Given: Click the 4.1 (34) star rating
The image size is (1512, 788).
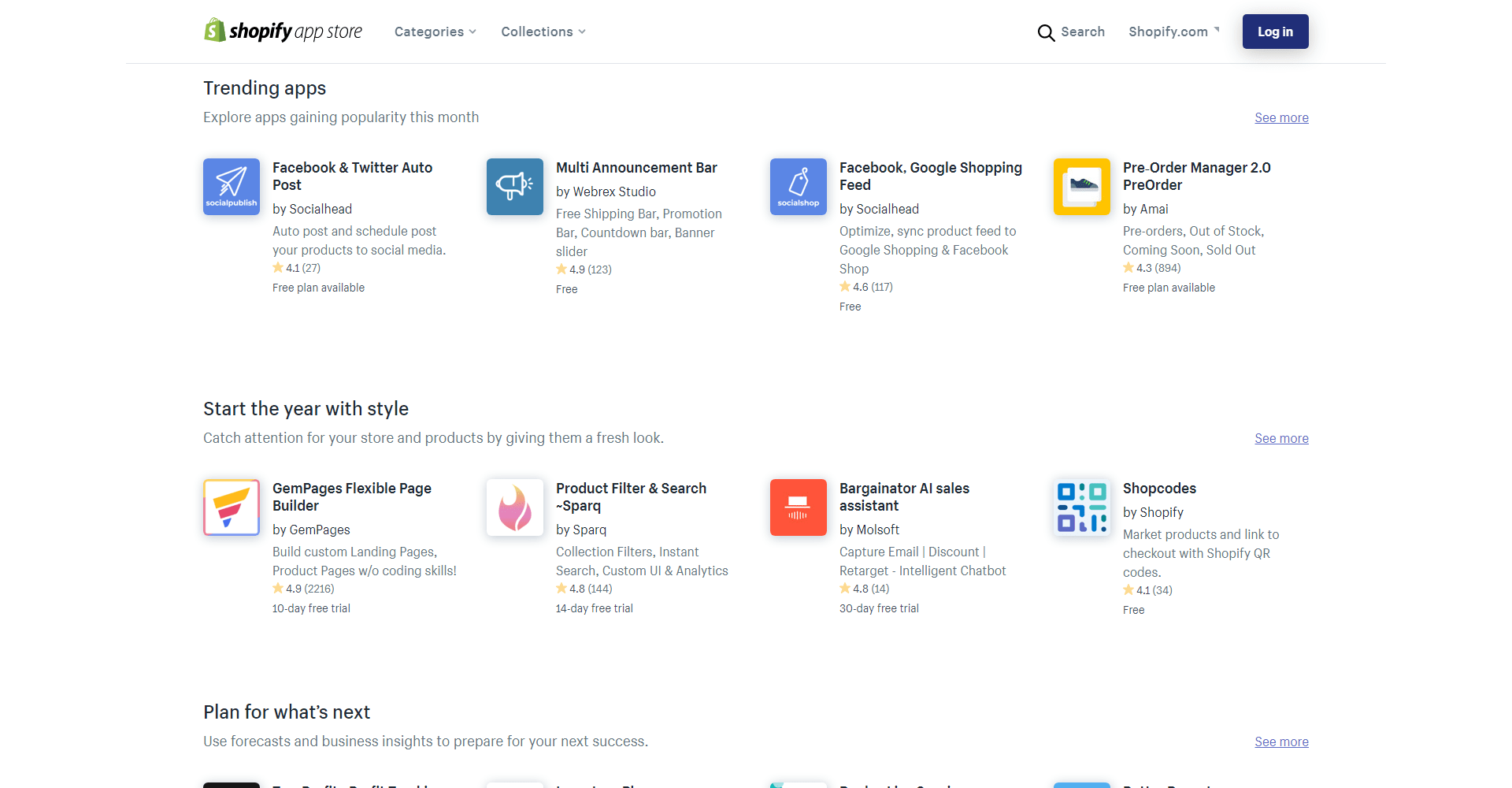Looking at the screenshot, I should [1147, 590].
